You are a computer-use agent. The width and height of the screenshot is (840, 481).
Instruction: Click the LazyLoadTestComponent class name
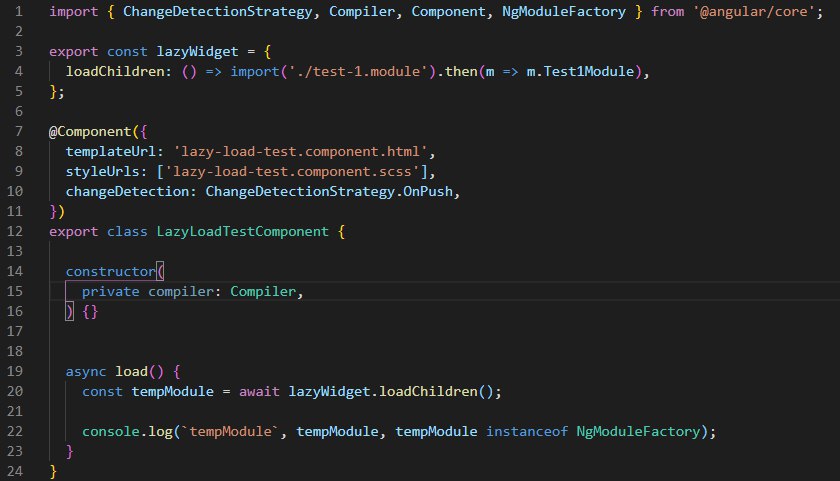coord(243,231)
